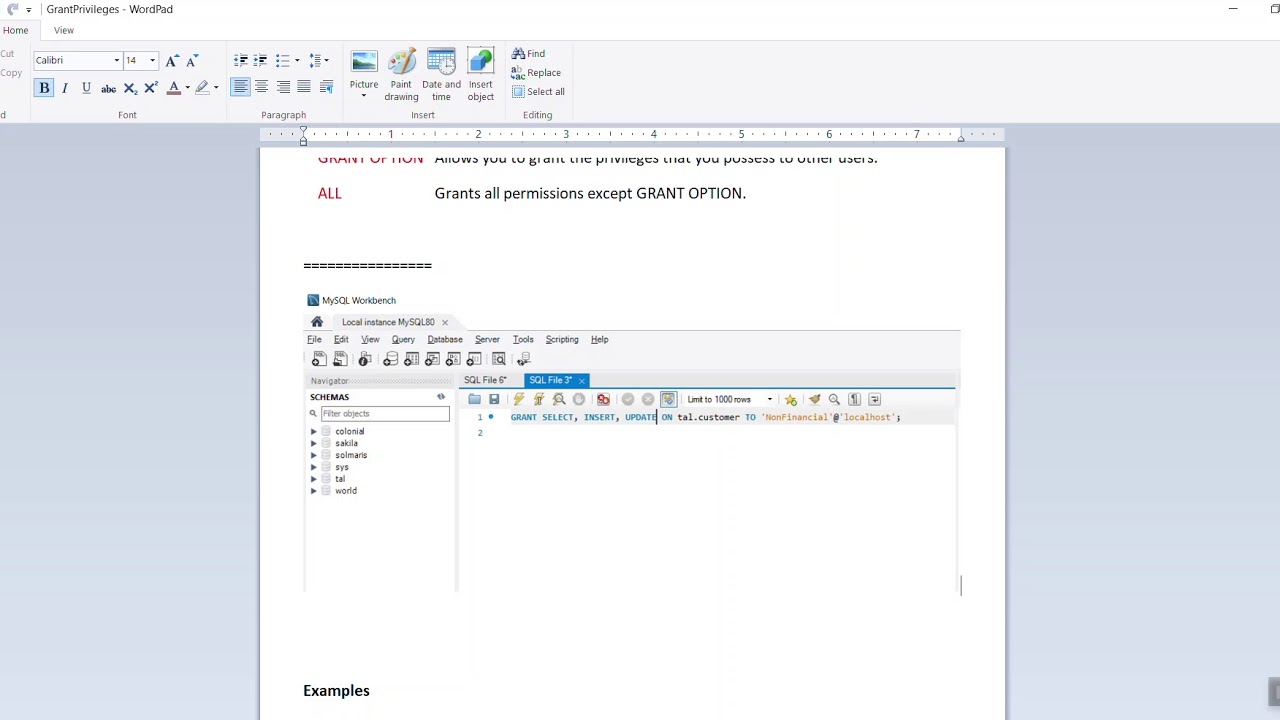The width and height of the screenshot is (1280, 720).
Task: Set paragraph alignment to center
Action: coord(261,87)
